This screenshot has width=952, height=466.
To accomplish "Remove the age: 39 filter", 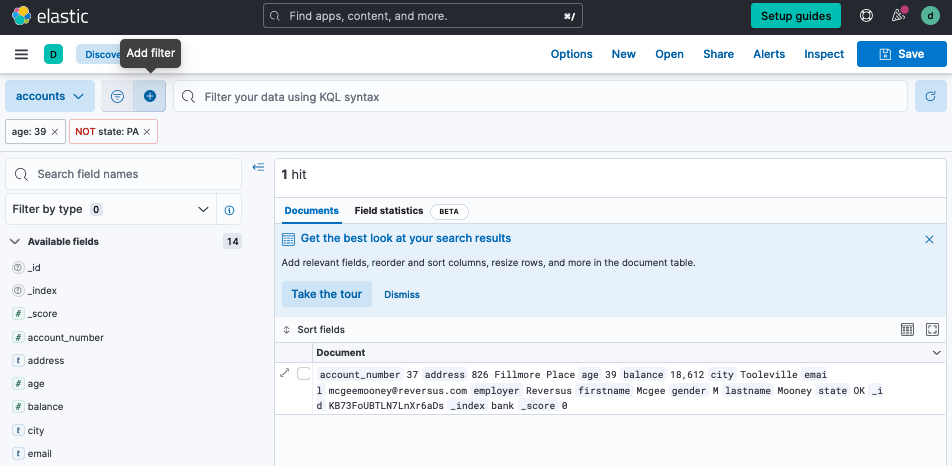I will pos(55,132).
